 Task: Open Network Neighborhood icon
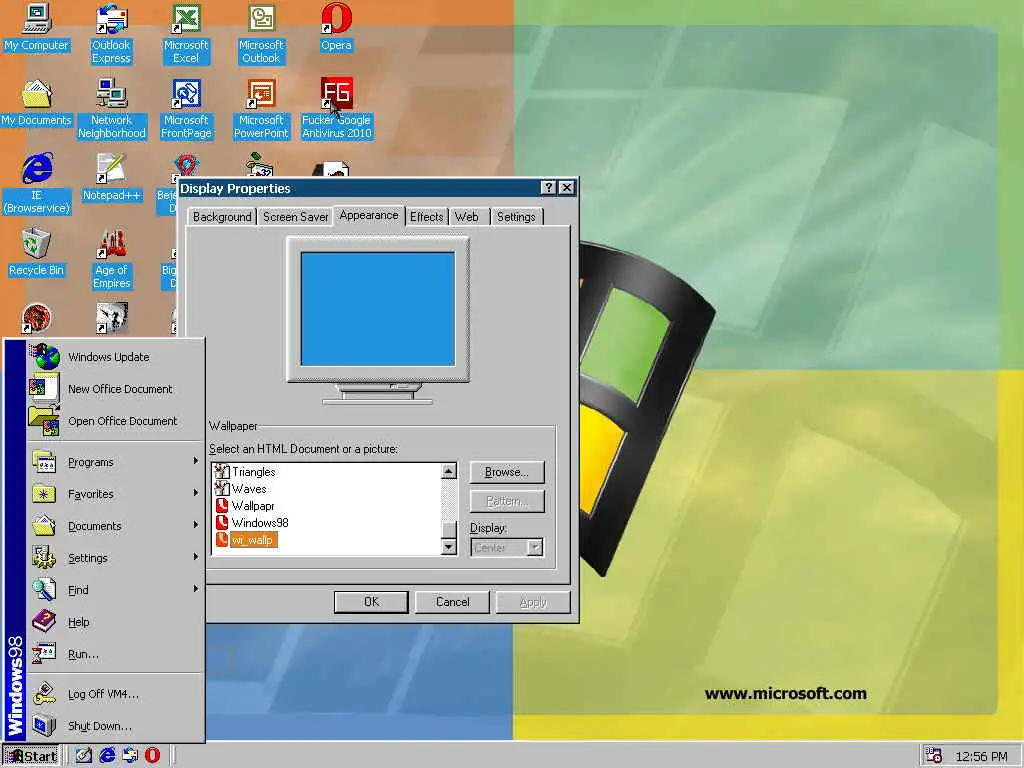112,109
